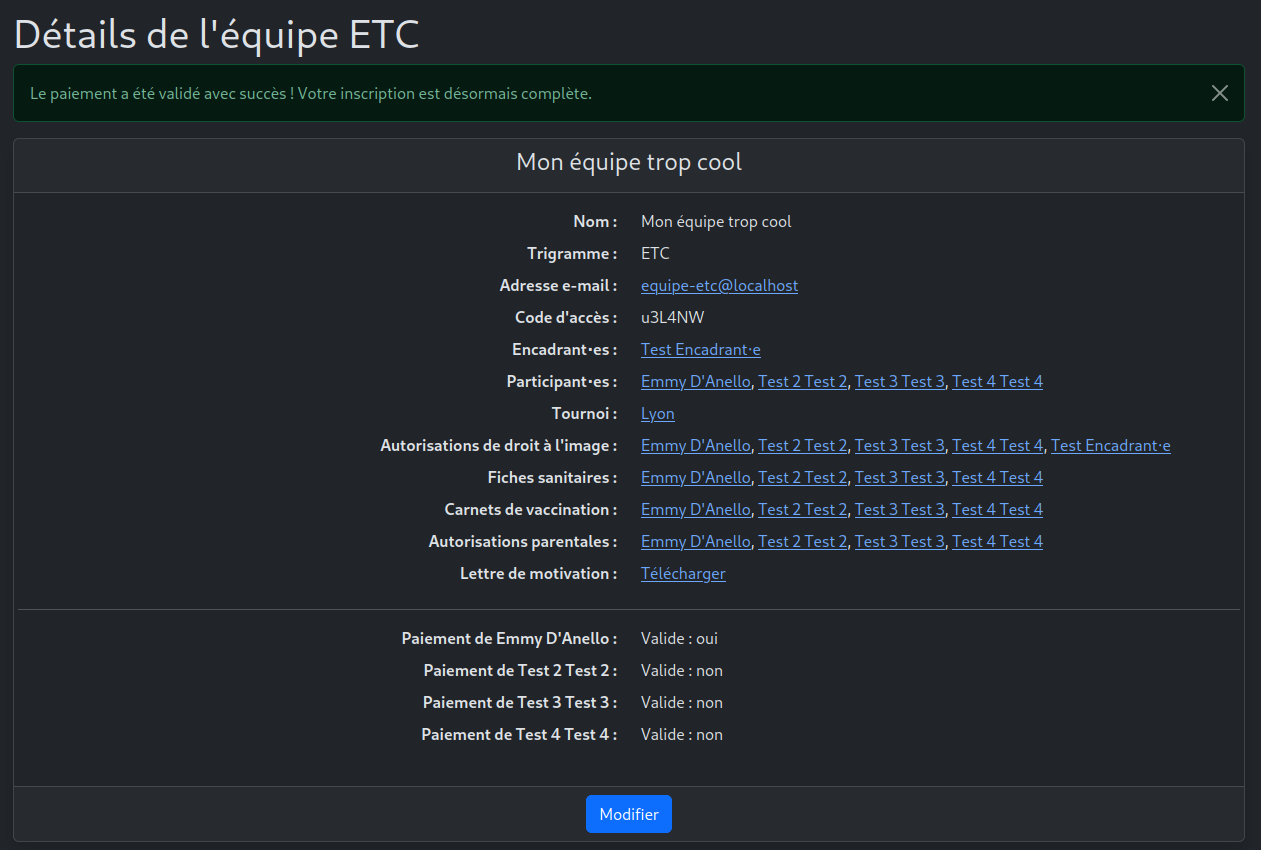This screenshot has height=850, width=1261.
Task: Open Test 4 Test 4 participant link
Action: (997, 382)
